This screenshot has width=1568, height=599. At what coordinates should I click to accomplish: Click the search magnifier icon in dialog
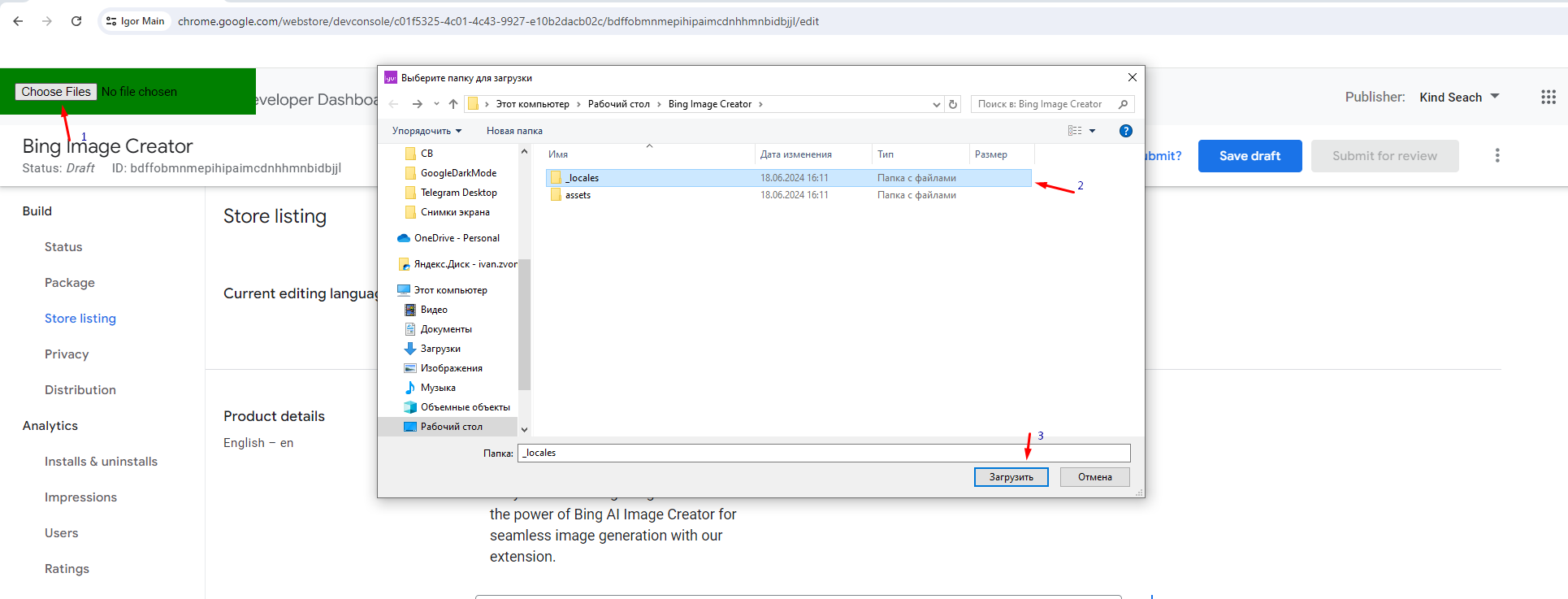point(1123,104)
